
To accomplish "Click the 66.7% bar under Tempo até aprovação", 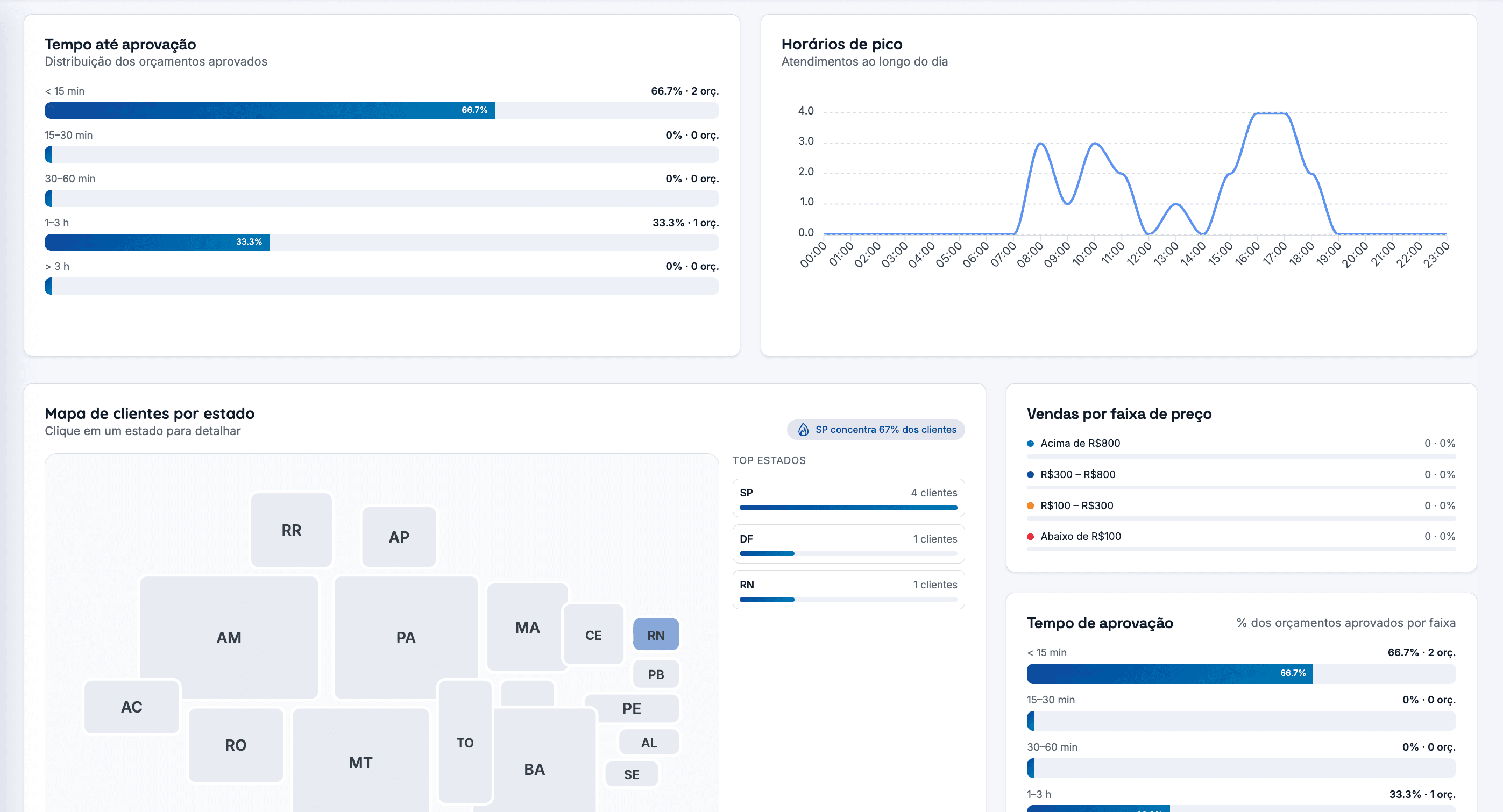I will [270, 110].
